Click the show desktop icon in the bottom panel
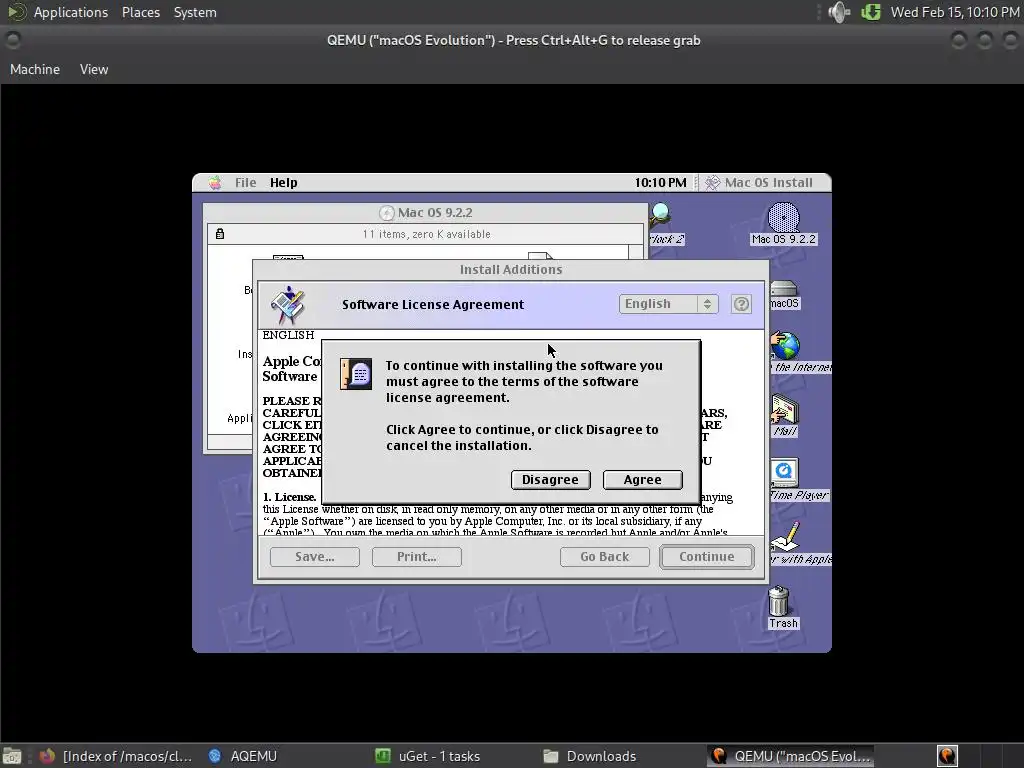This screenshot has height=768, width=1024. [x=12, y=756]
